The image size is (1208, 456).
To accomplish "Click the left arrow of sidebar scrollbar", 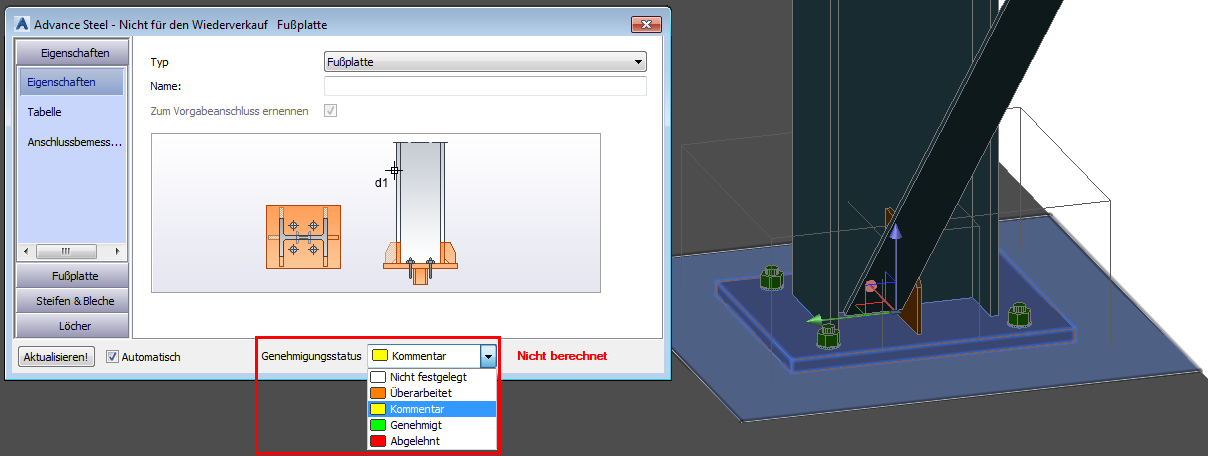I will (x=28, y=251).
